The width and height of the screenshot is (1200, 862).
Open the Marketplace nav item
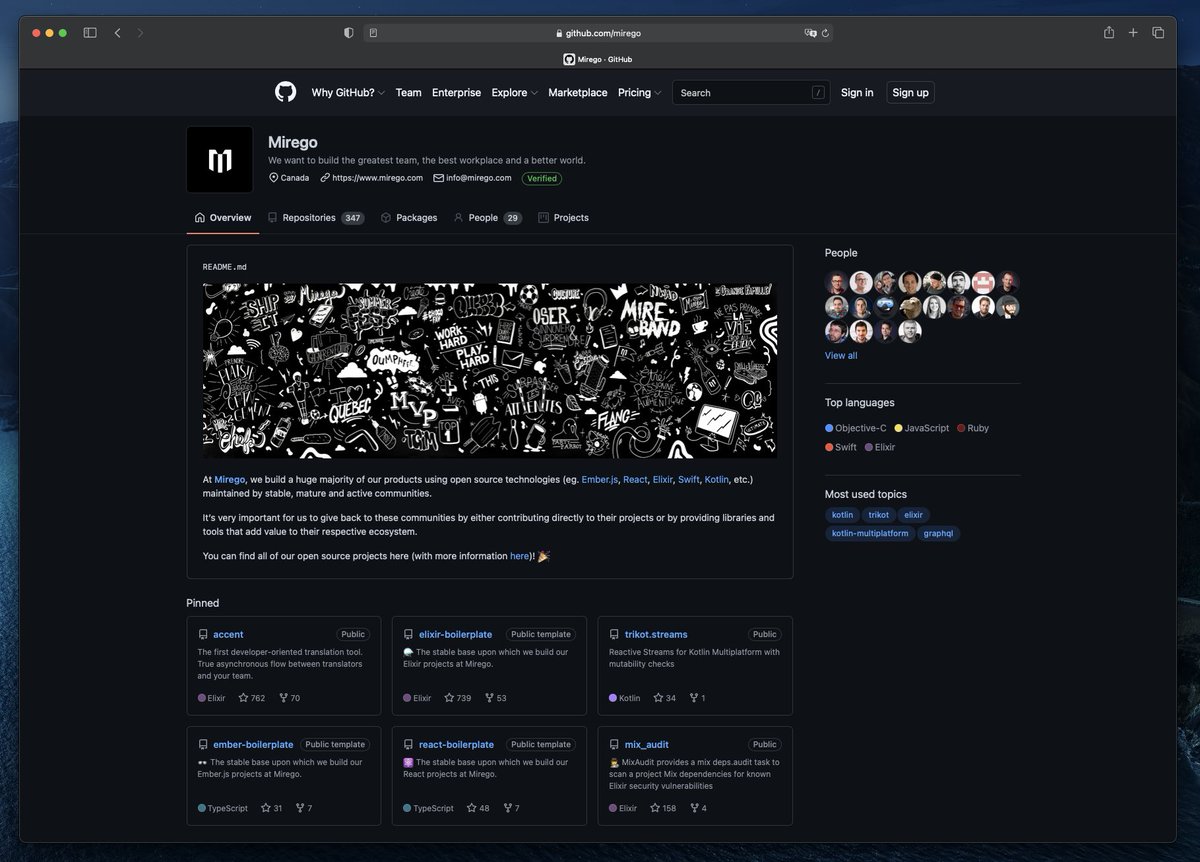point(577,93)
